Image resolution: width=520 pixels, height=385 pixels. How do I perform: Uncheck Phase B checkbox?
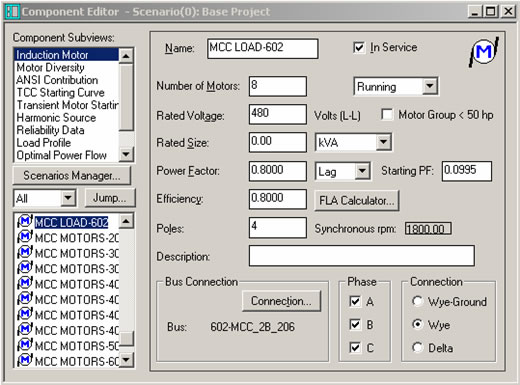click(x=355, y=324)
